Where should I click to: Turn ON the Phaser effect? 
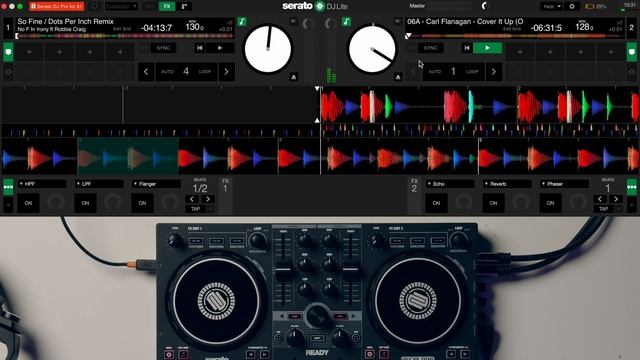click(551, 203)
